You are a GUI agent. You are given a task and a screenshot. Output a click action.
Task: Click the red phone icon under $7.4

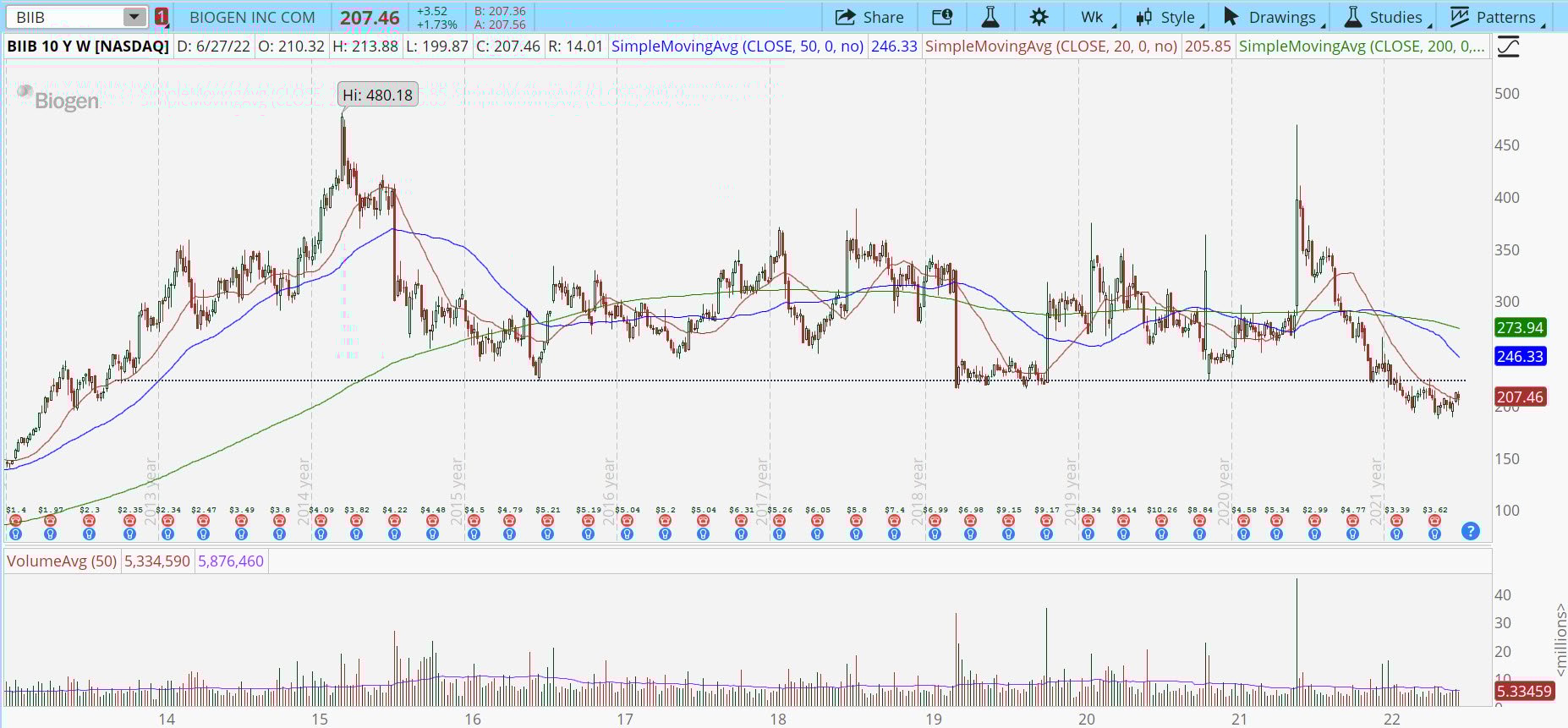click(x=894, y=521)
